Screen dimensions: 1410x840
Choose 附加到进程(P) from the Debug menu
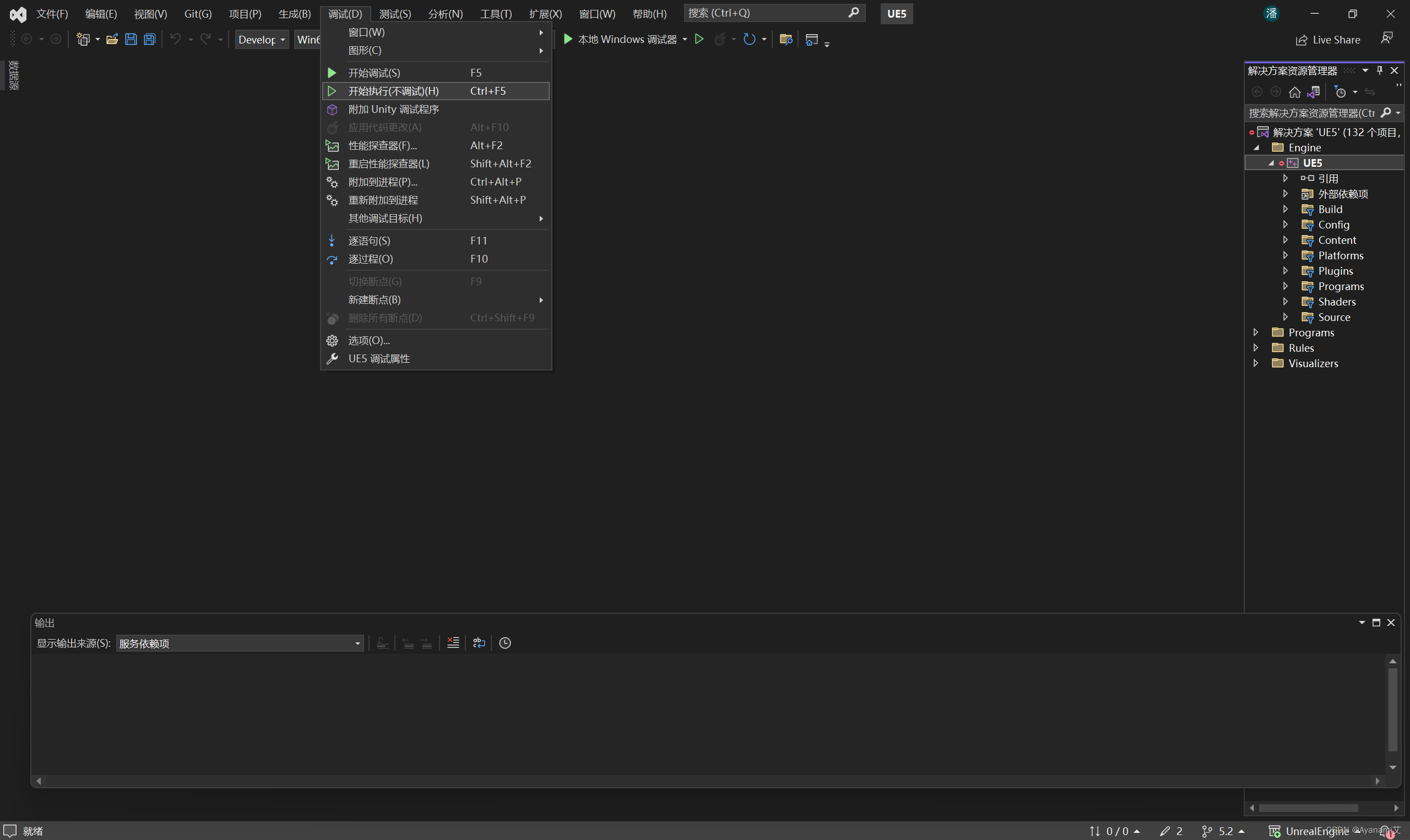[383, 182]
